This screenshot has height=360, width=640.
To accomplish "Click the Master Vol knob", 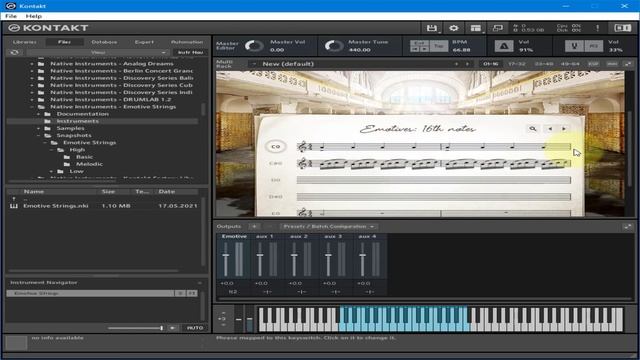I will (254, 46).
